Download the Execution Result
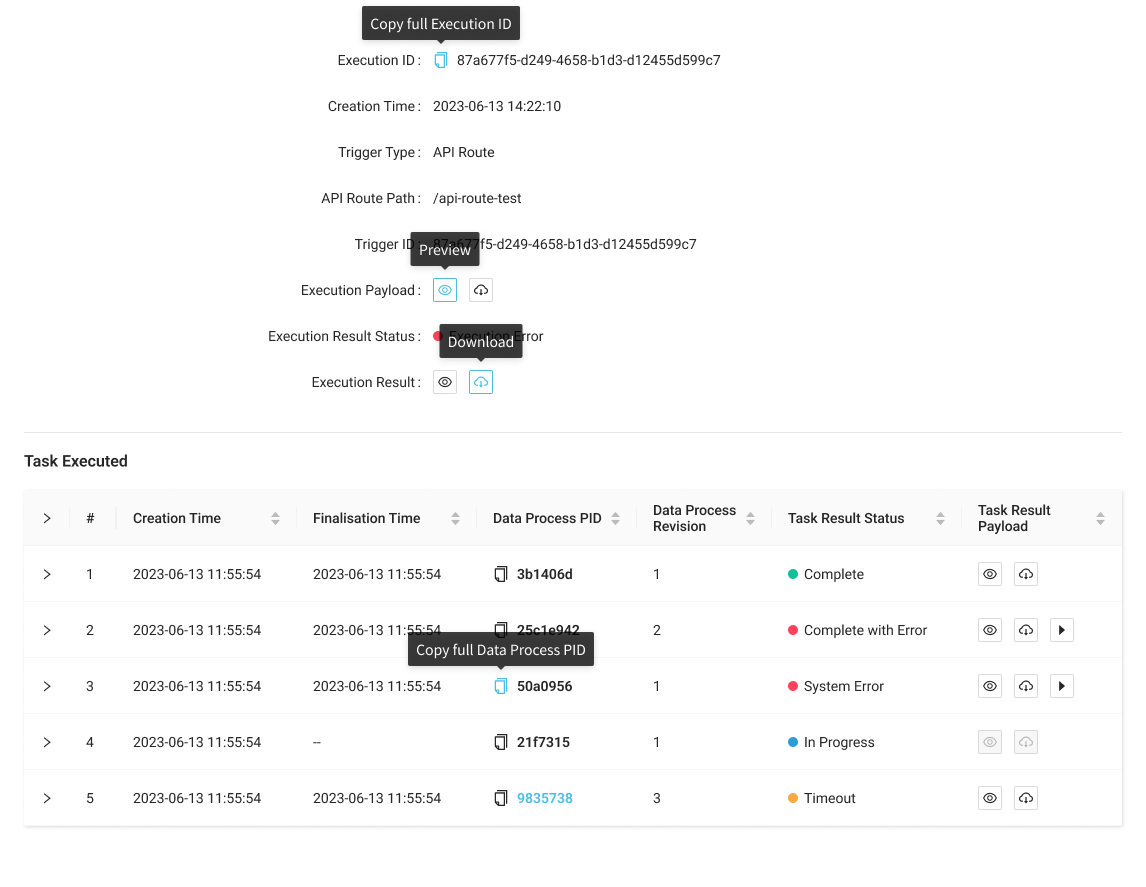 481,382
